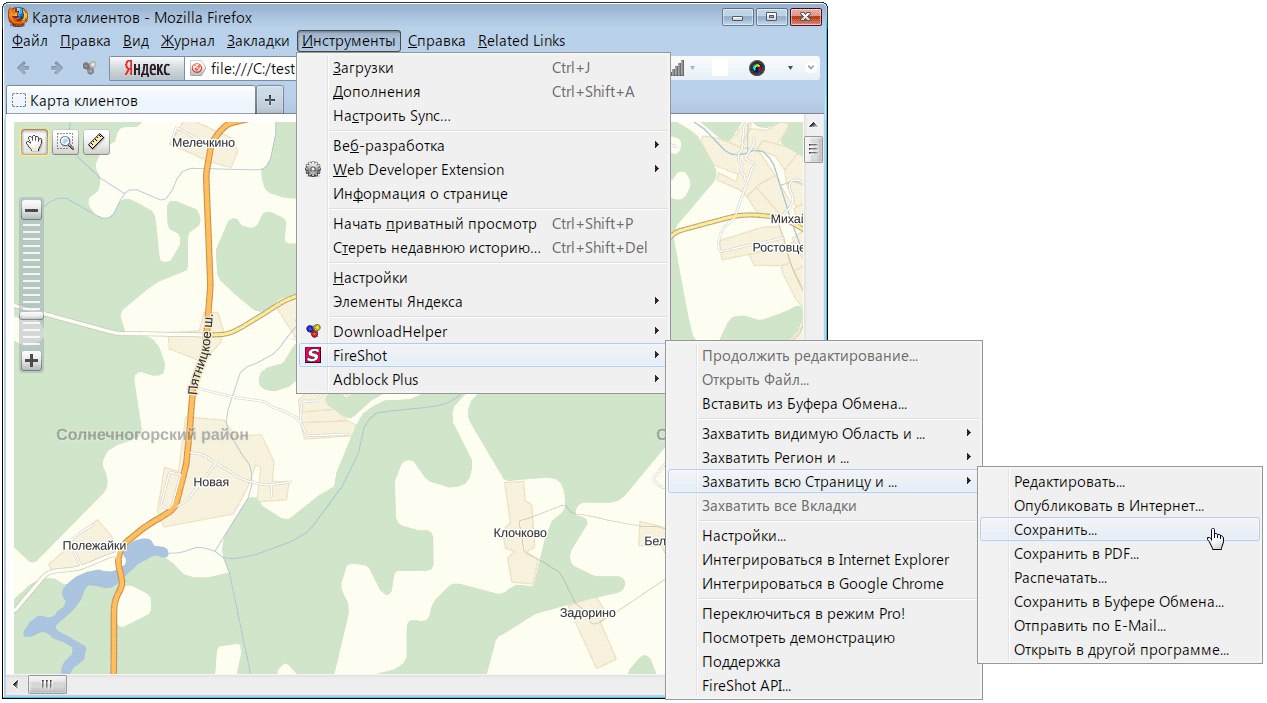Open the dropdown arrow beside color-wheel icon
The image size is (1267, 703).
(x=790, y=68)
